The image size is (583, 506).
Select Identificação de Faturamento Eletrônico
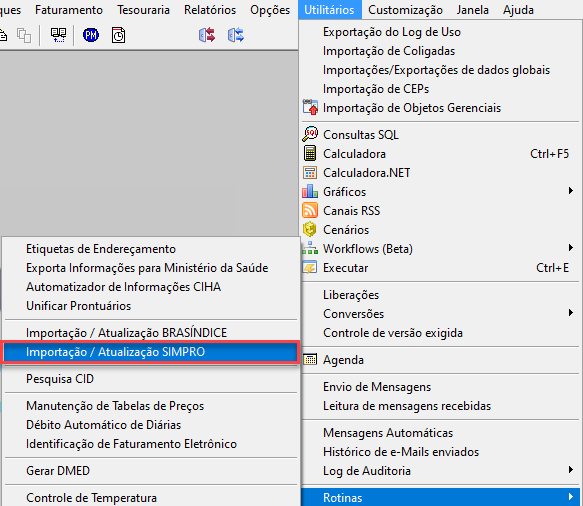(151, 444)
